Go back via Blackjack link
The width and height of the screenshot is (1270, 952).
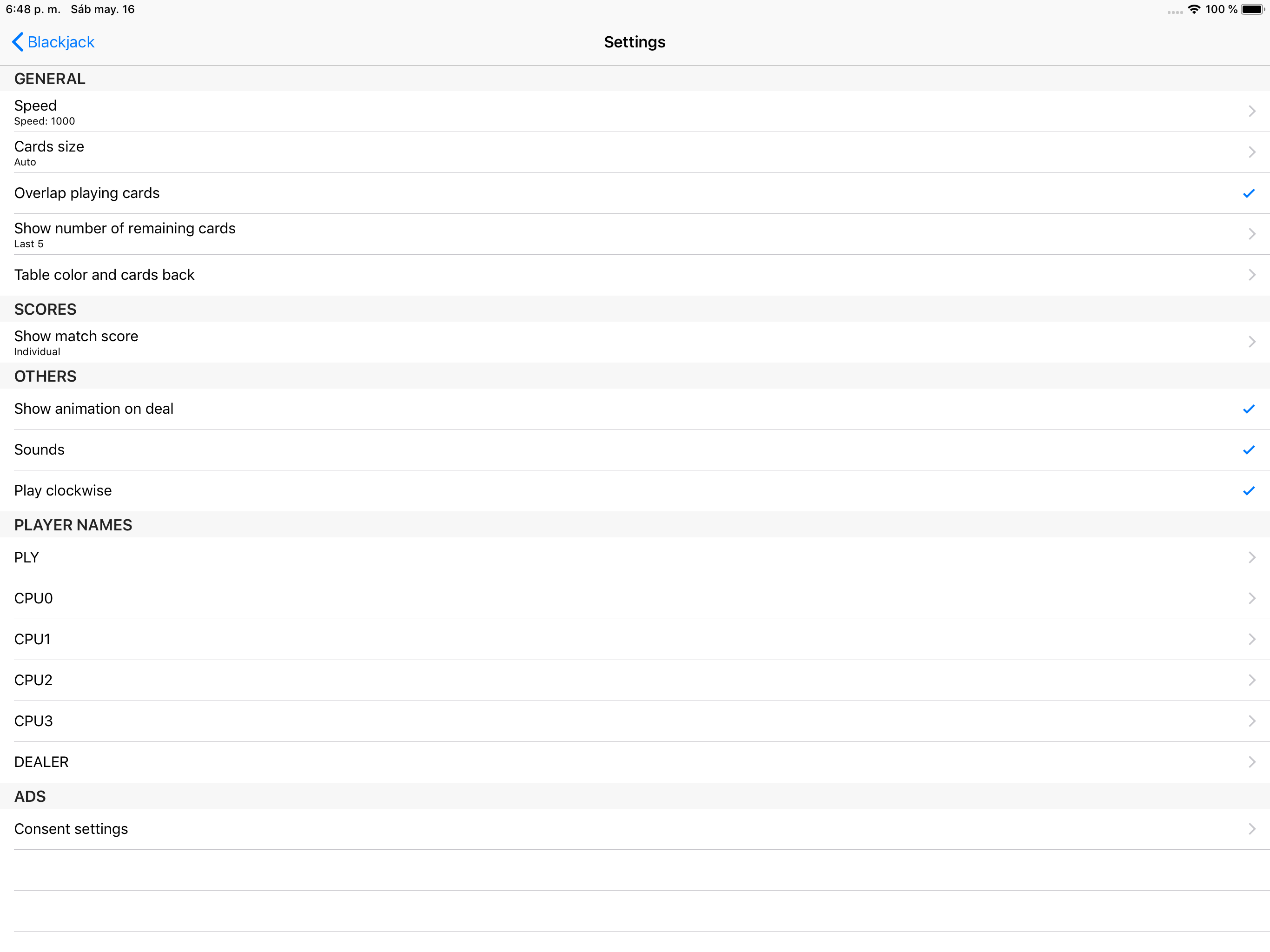(61, 42)
